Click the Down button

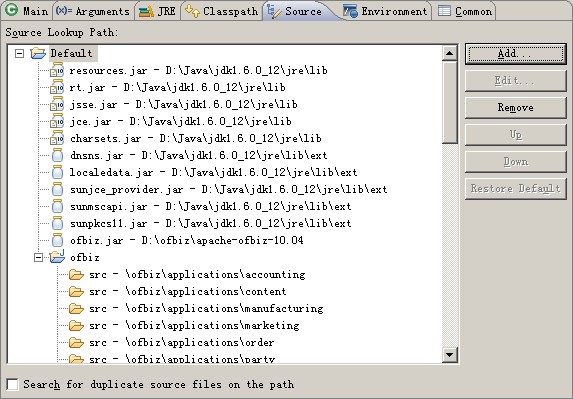tap(516, 162)
